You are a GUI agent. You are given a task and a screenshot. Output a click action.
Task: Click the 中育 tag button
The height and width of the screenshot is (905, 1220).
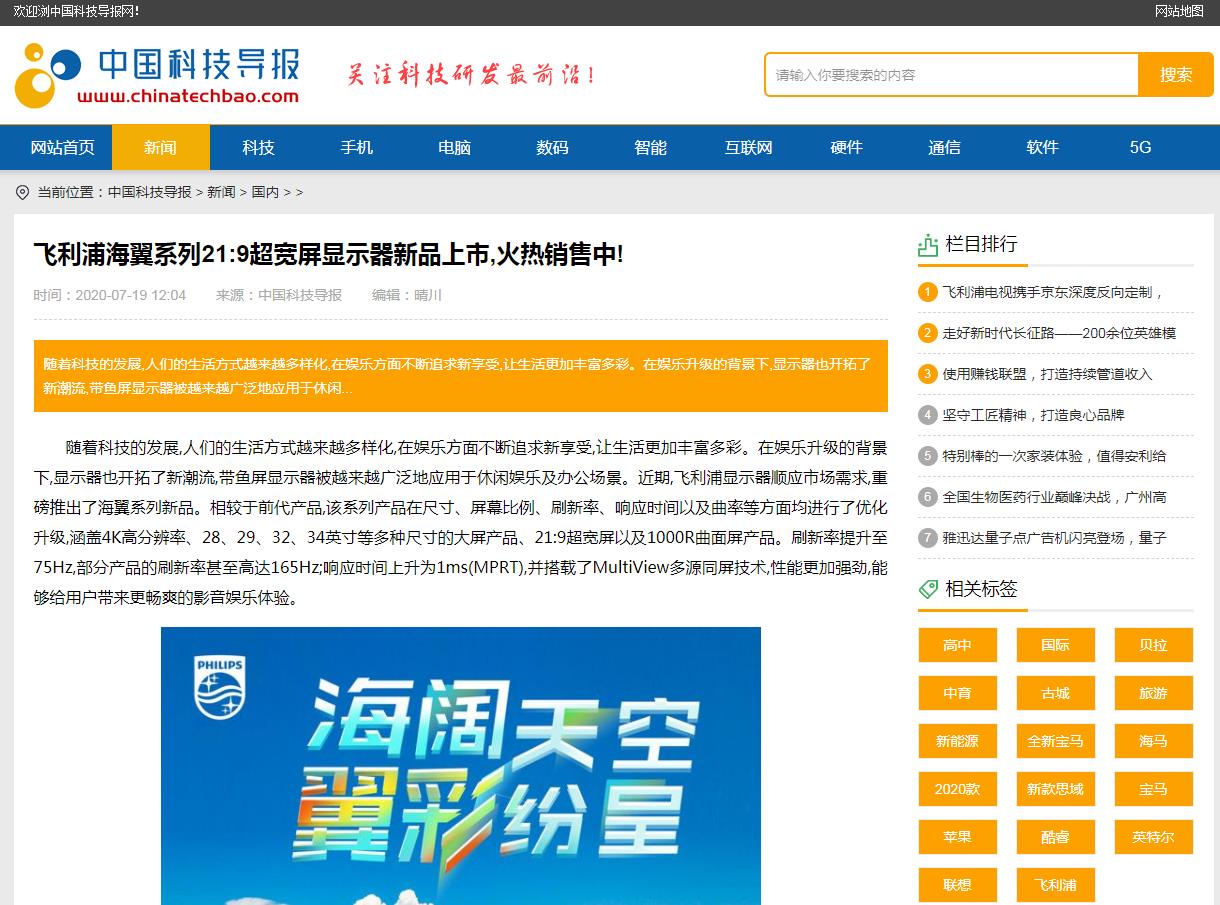(958, 693)
